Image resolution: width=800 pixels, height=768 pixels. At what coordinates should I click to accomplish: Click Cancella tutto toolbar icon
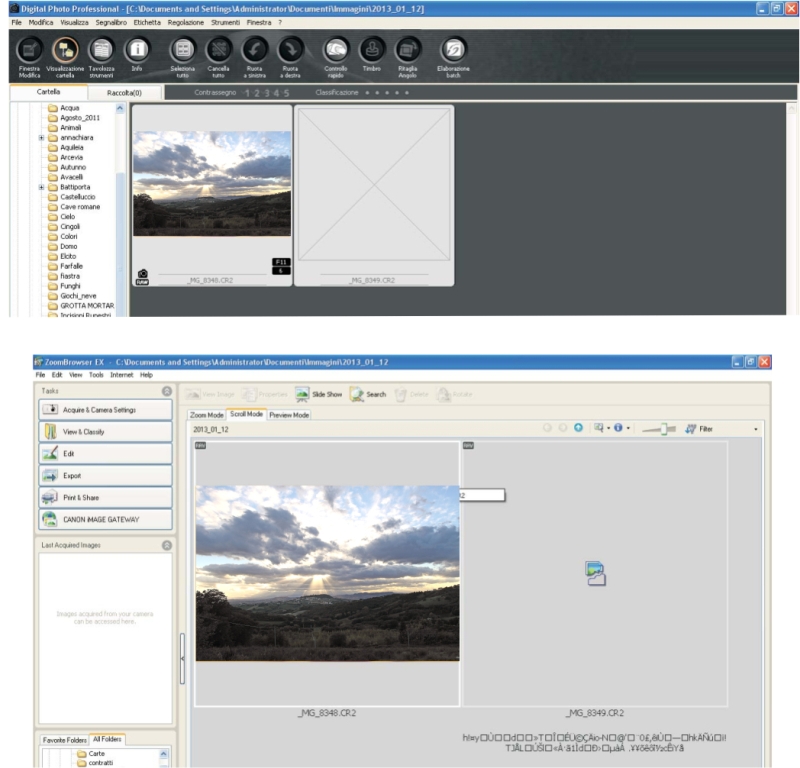218,51
